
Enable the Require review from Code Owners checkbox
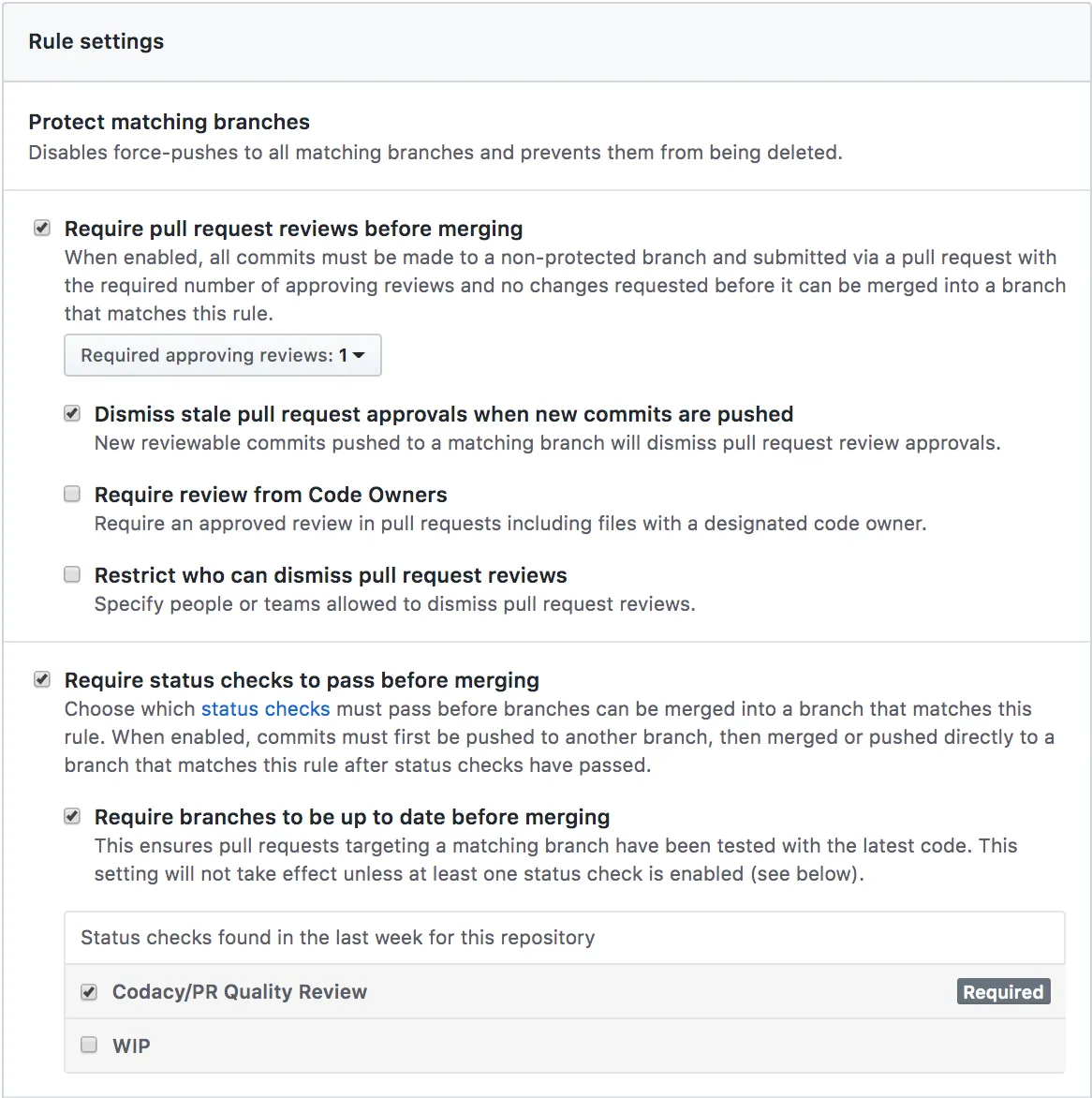click(x=72, y=495)
